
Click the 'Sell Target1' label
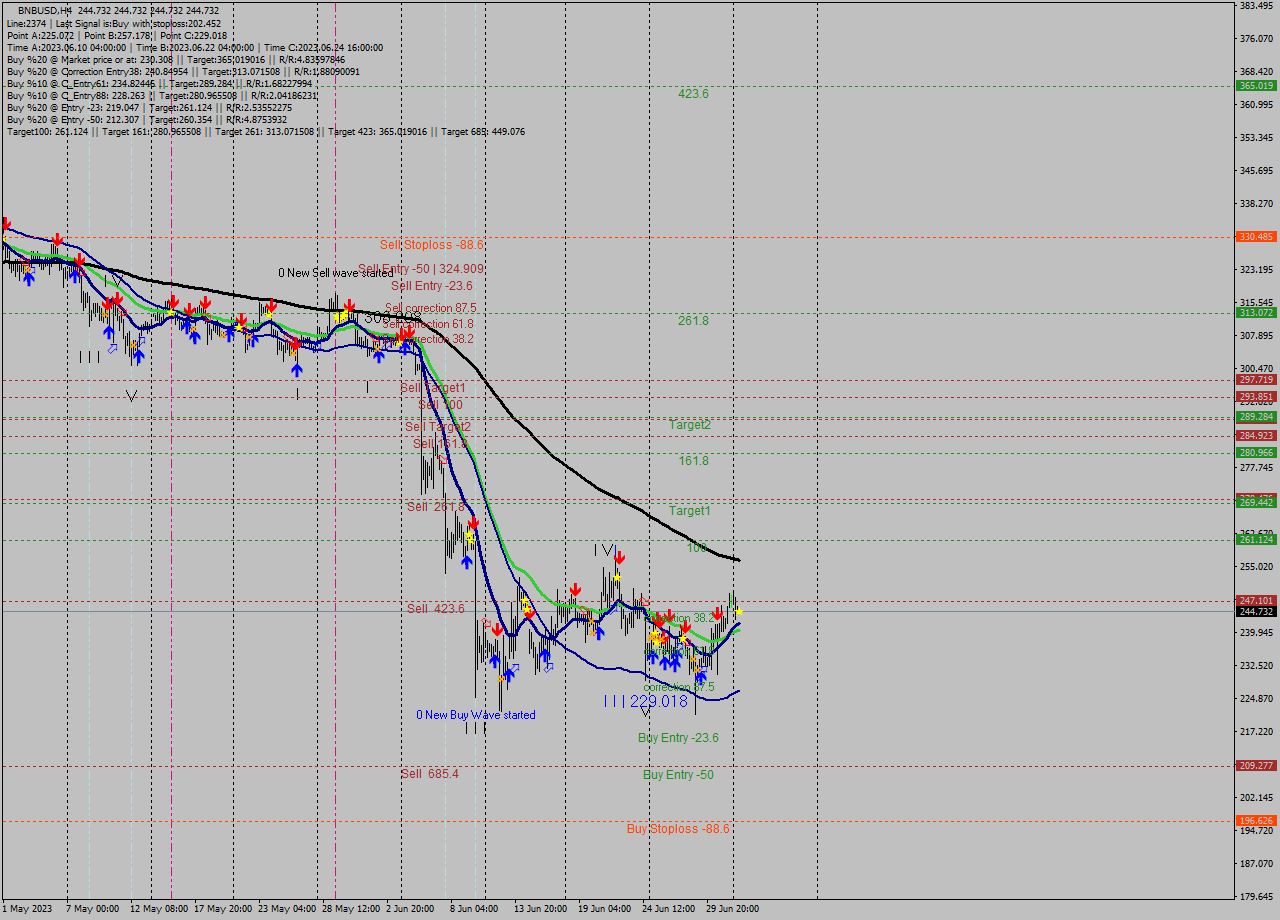(x=433, y=388)
